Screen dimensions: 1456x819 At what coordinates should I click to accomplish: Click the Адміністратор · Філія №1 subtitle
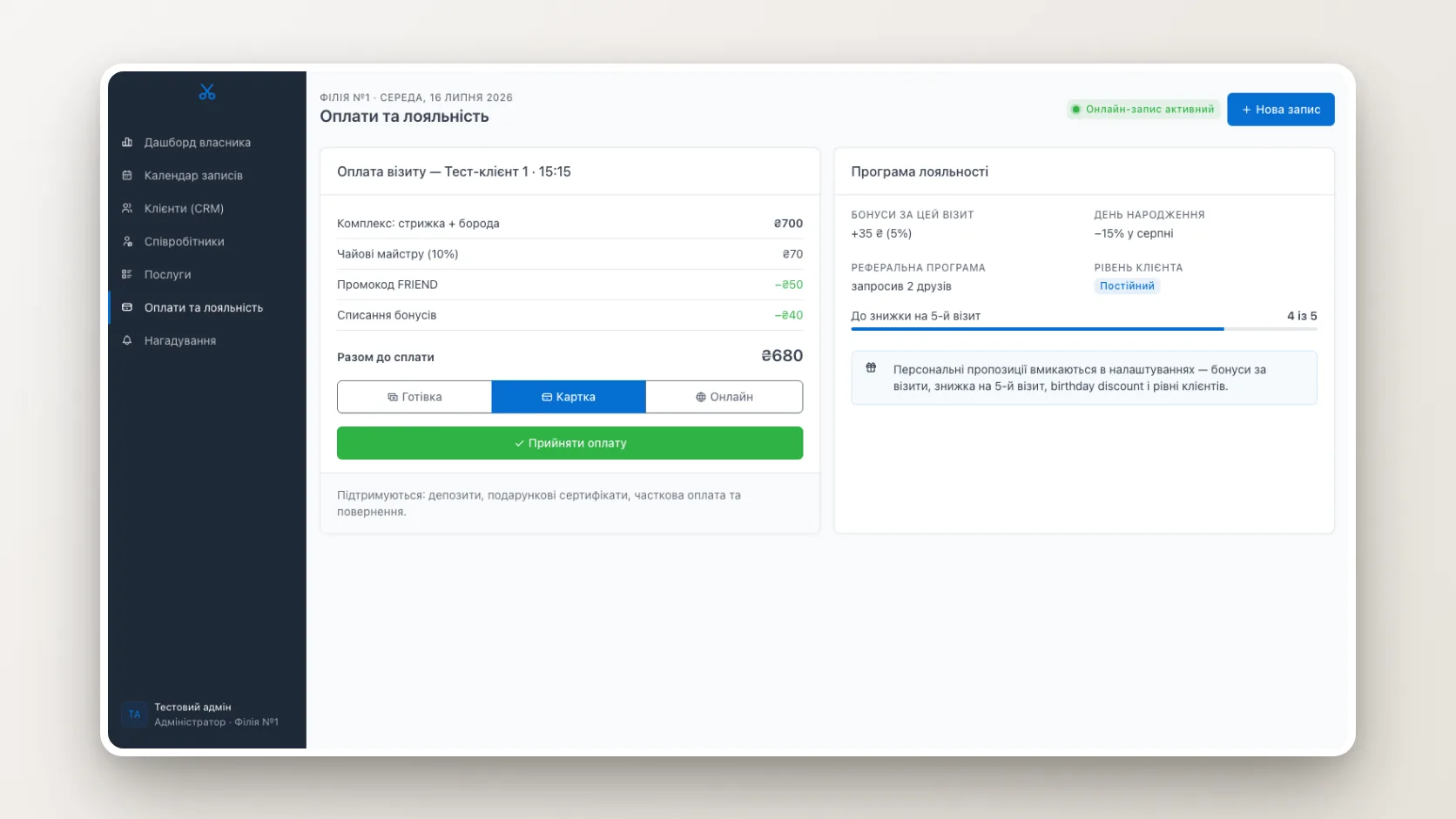pyautogui.click(x=216, y=722)
